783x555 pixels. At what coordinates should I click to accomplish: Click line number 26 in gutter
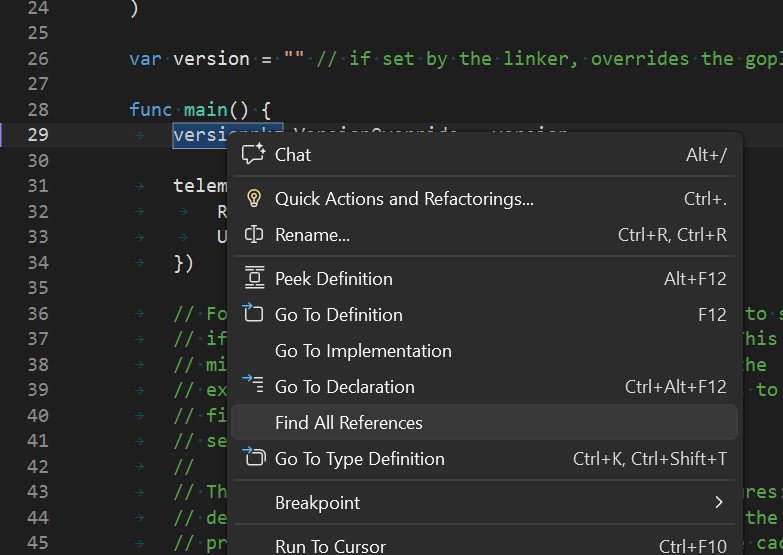(x=38, y=58)
